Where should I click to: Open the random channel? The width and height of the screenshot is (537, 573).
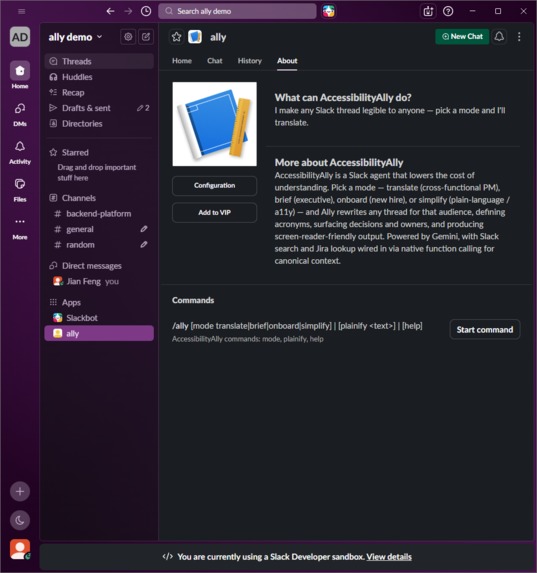99,244
